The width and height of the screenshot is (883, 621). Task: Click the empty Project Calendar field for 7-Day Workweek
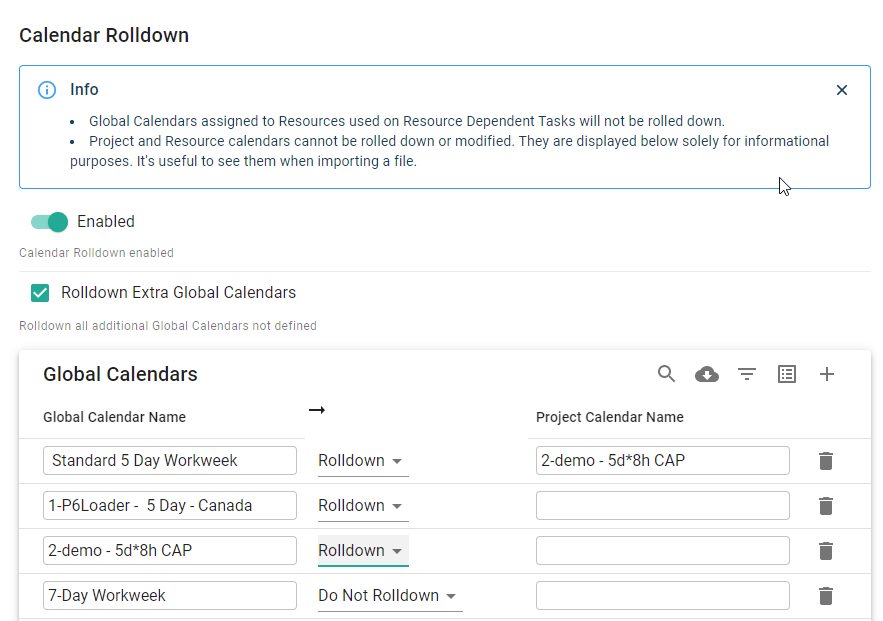[x=662, y=596]
